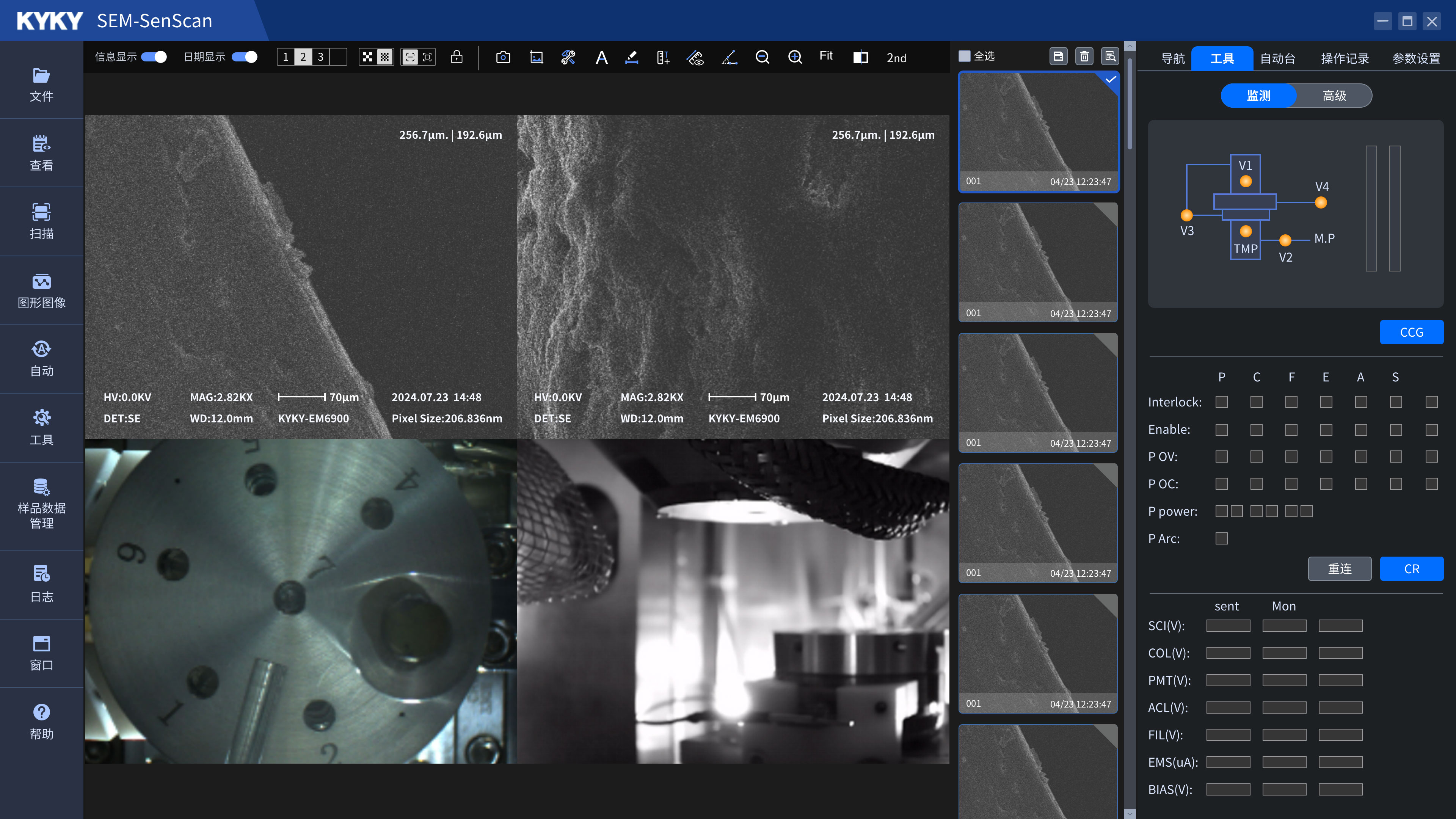Click the 重连 reconnect button
This screenshot has height=819, width=1456.
coord(1340,569)
